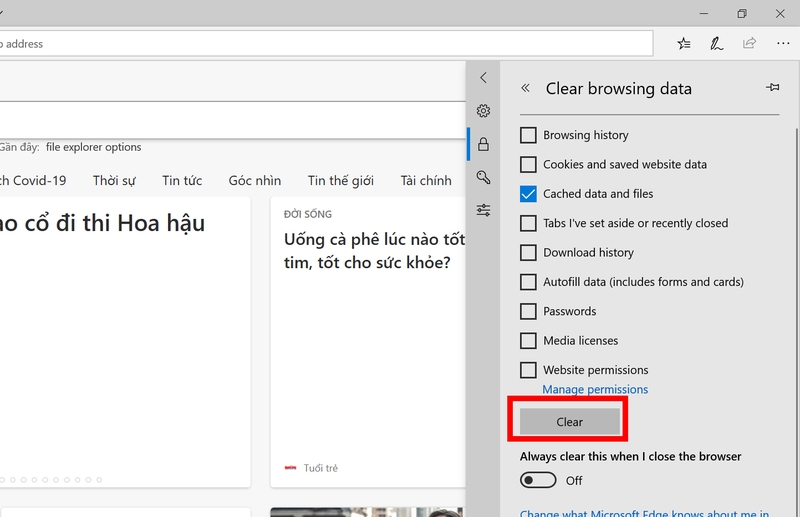This screenshot has width=800, height=517.
Task: Open Passwords & autofill key icon
Action: pos(483,177)
